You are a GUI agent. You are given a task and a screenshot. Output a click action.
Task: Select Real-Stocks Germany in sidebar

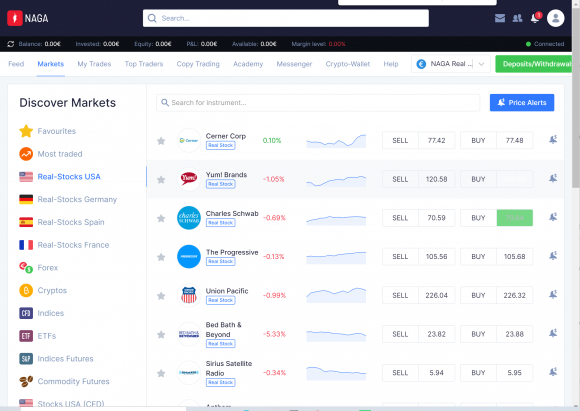coord(77,199)
